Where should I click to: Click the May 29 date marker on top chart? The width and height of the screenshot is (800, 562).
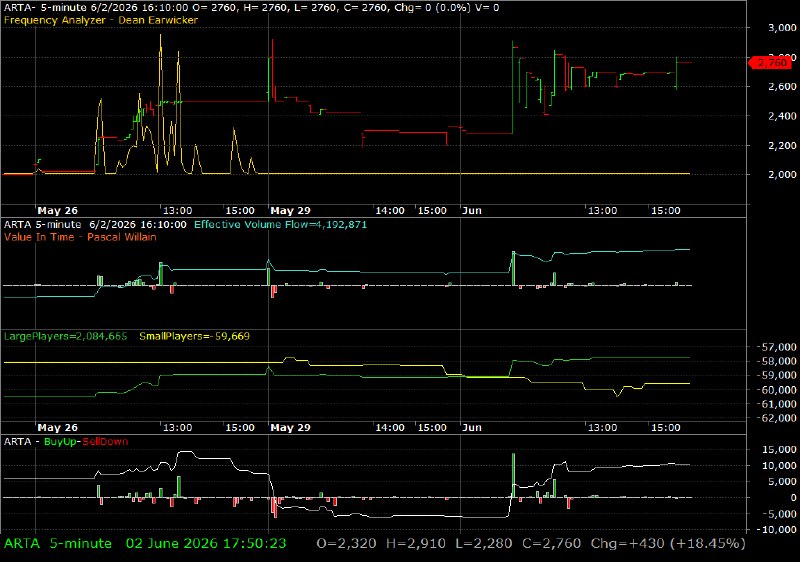click(x=290, y=211)
